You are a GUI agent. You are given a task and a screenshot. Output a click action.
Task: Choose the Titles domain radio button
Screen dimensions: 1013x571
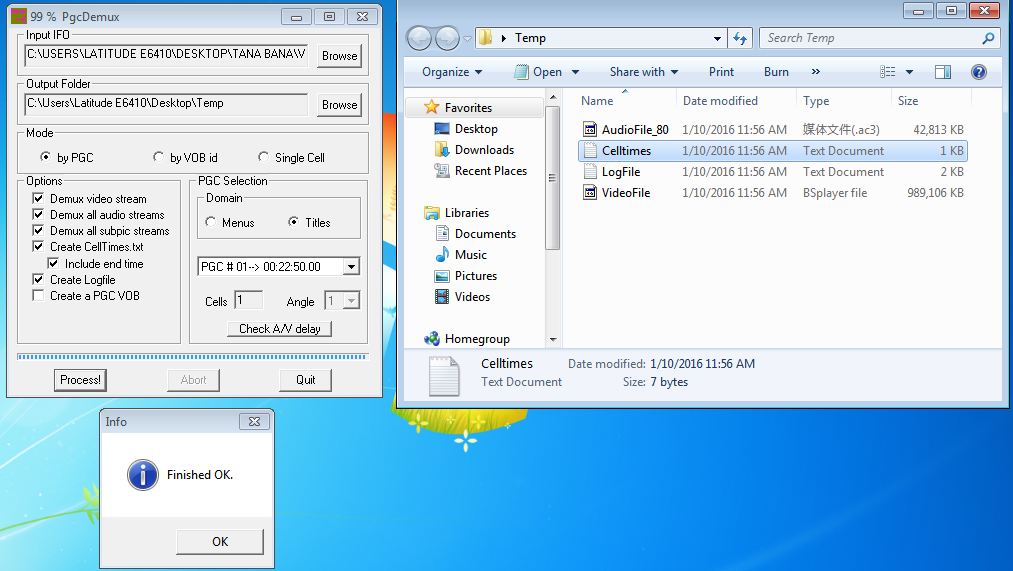pos(293,222)
